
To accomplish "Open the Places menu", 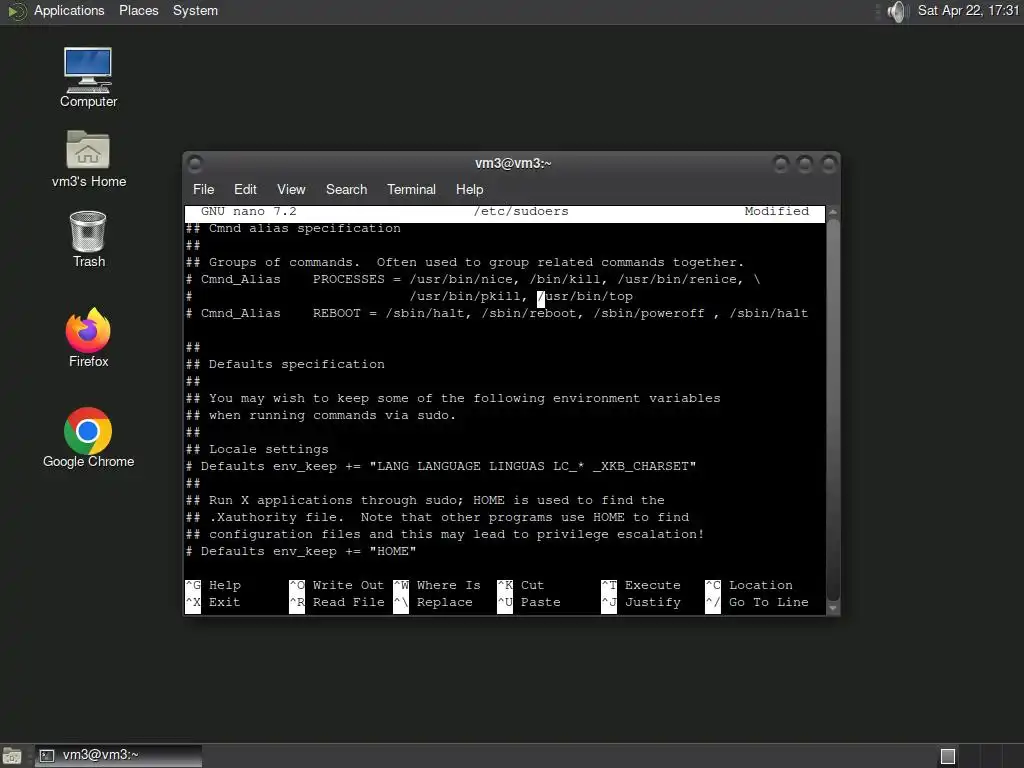I will (138, 10).
